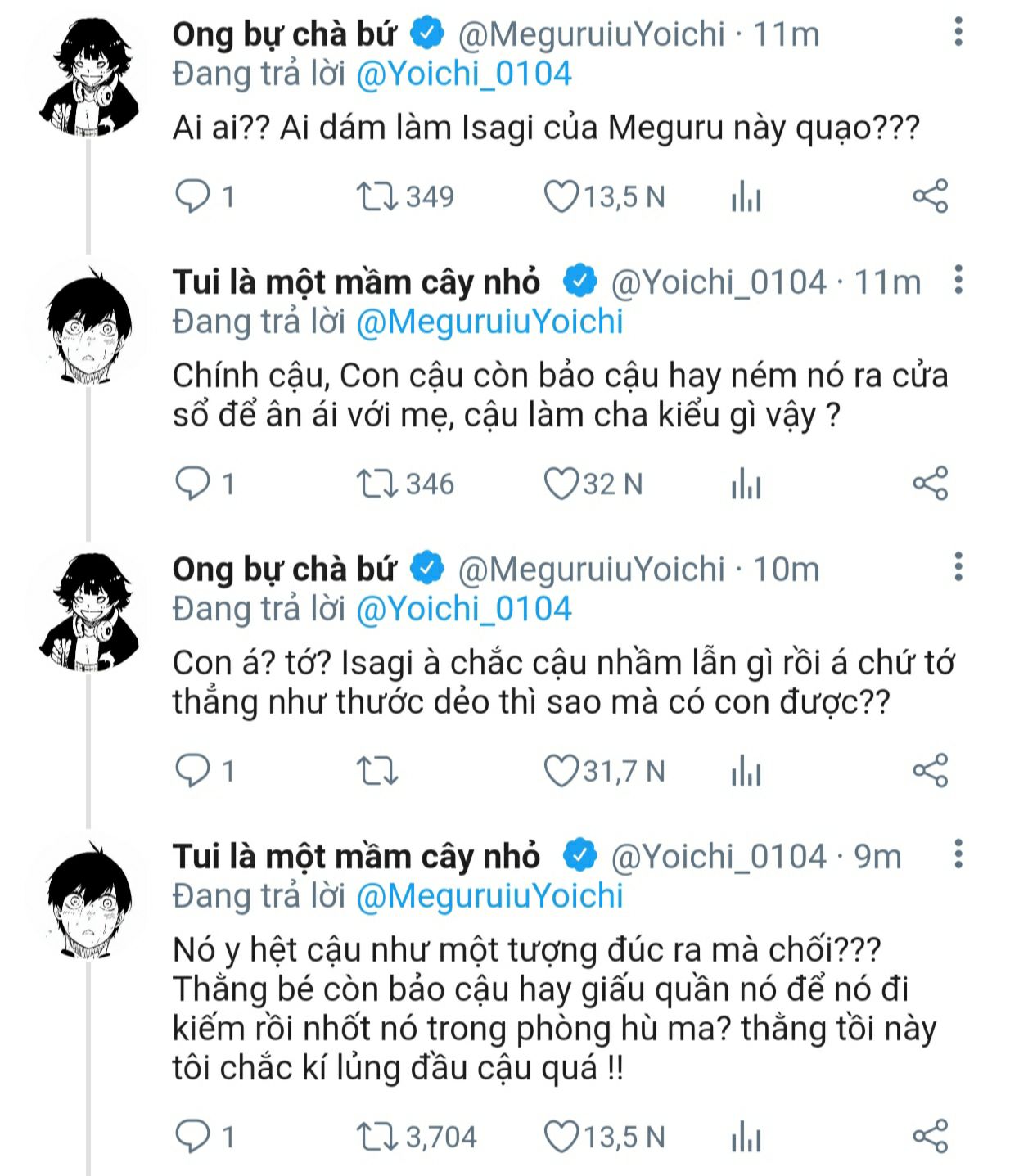This screenshot has width=1010, height=1176.
Task: Like the tweet with 32 N likes
Action: point(561,484)
